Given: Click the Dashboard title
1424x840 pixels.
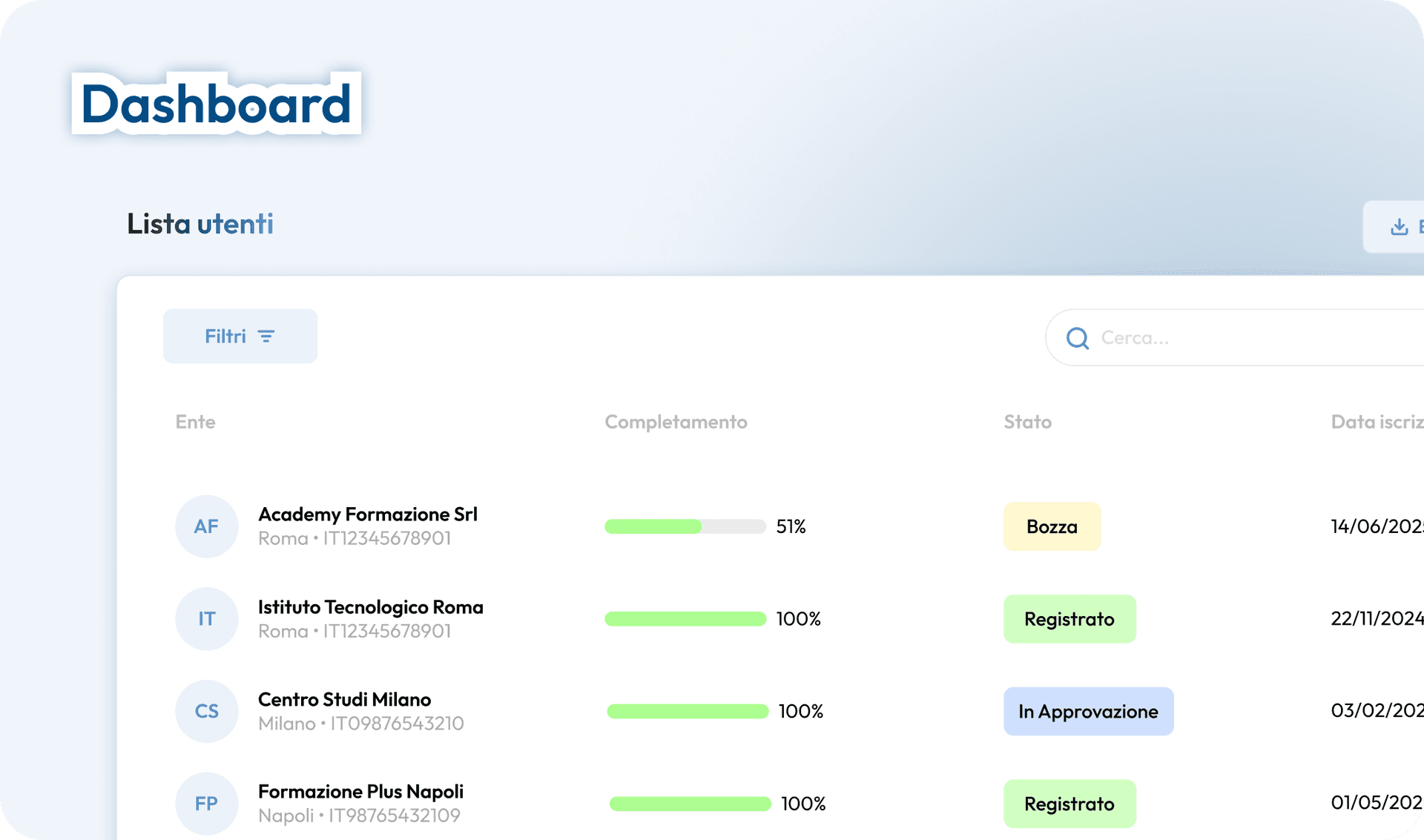Looking at the screenshot, I should (216, 104).
